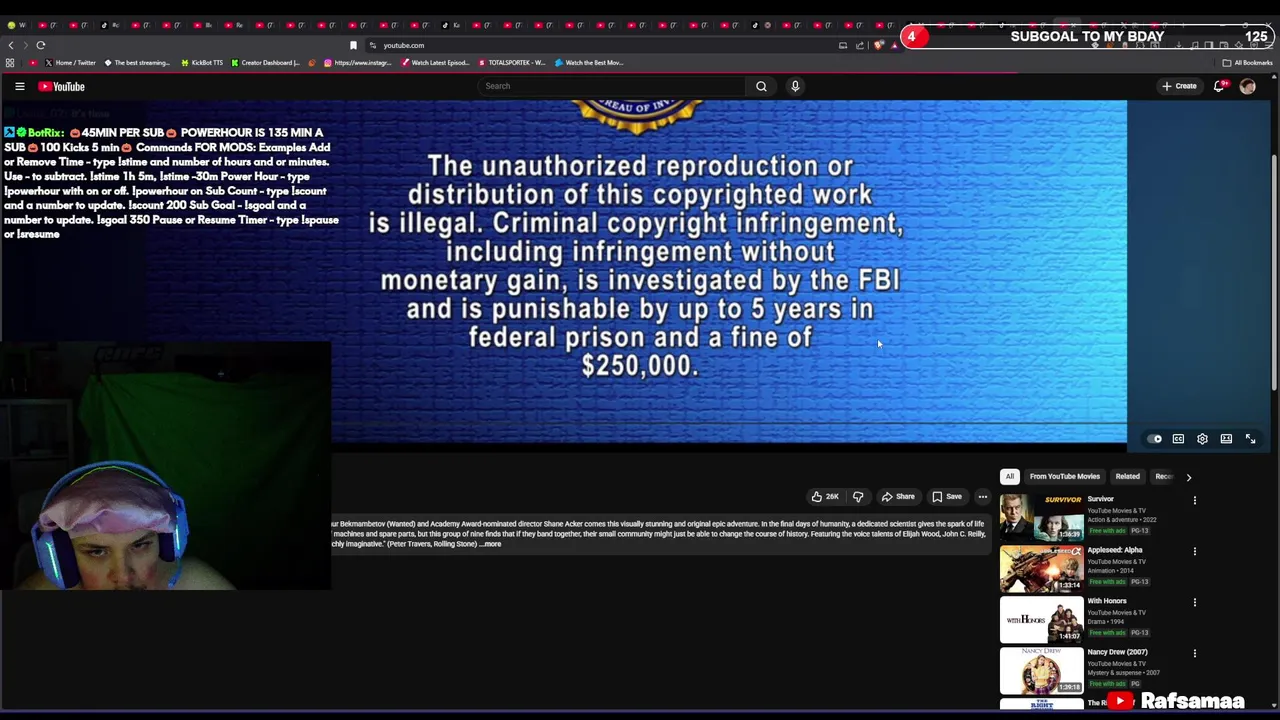This screenshot has width=1280, height=720.
Task: Go back with browser back arrow
Action: point(11,45)
